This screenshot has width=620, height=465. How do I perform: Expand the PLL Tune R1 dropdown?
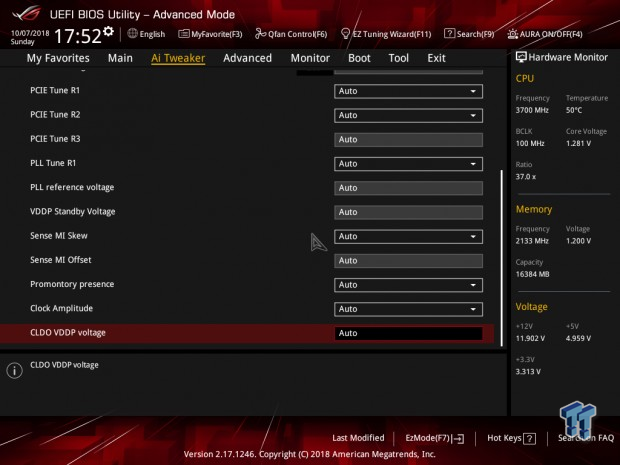pos(408,164)
